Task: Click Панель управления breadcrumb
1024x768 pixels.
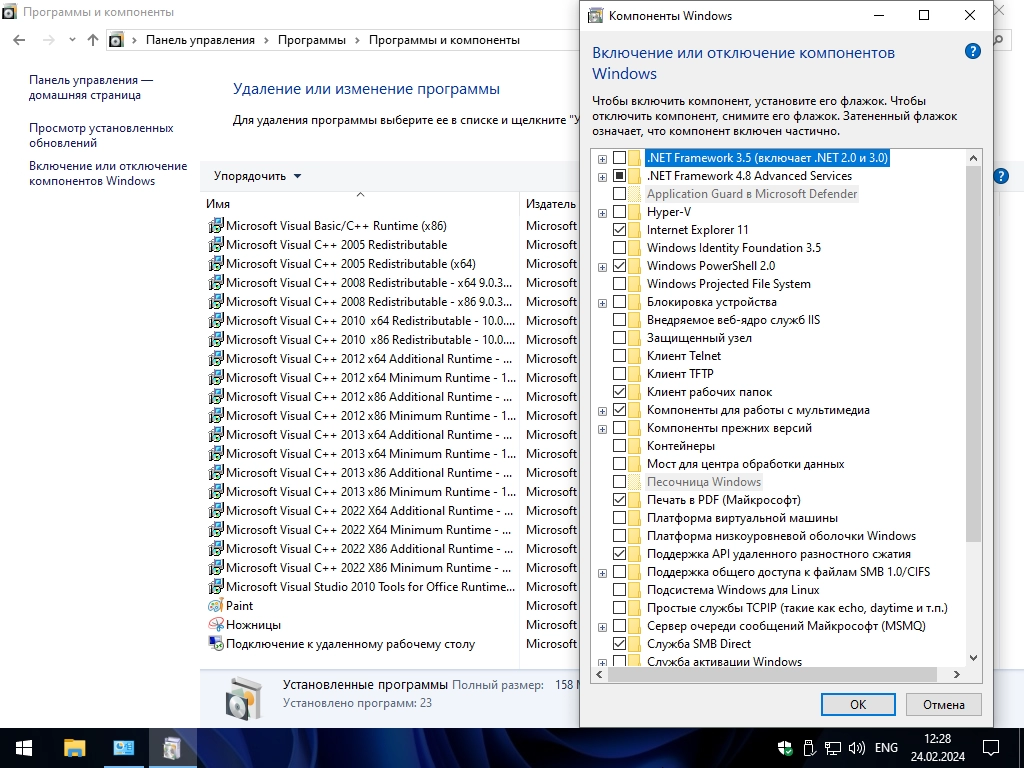Action: 200,40
